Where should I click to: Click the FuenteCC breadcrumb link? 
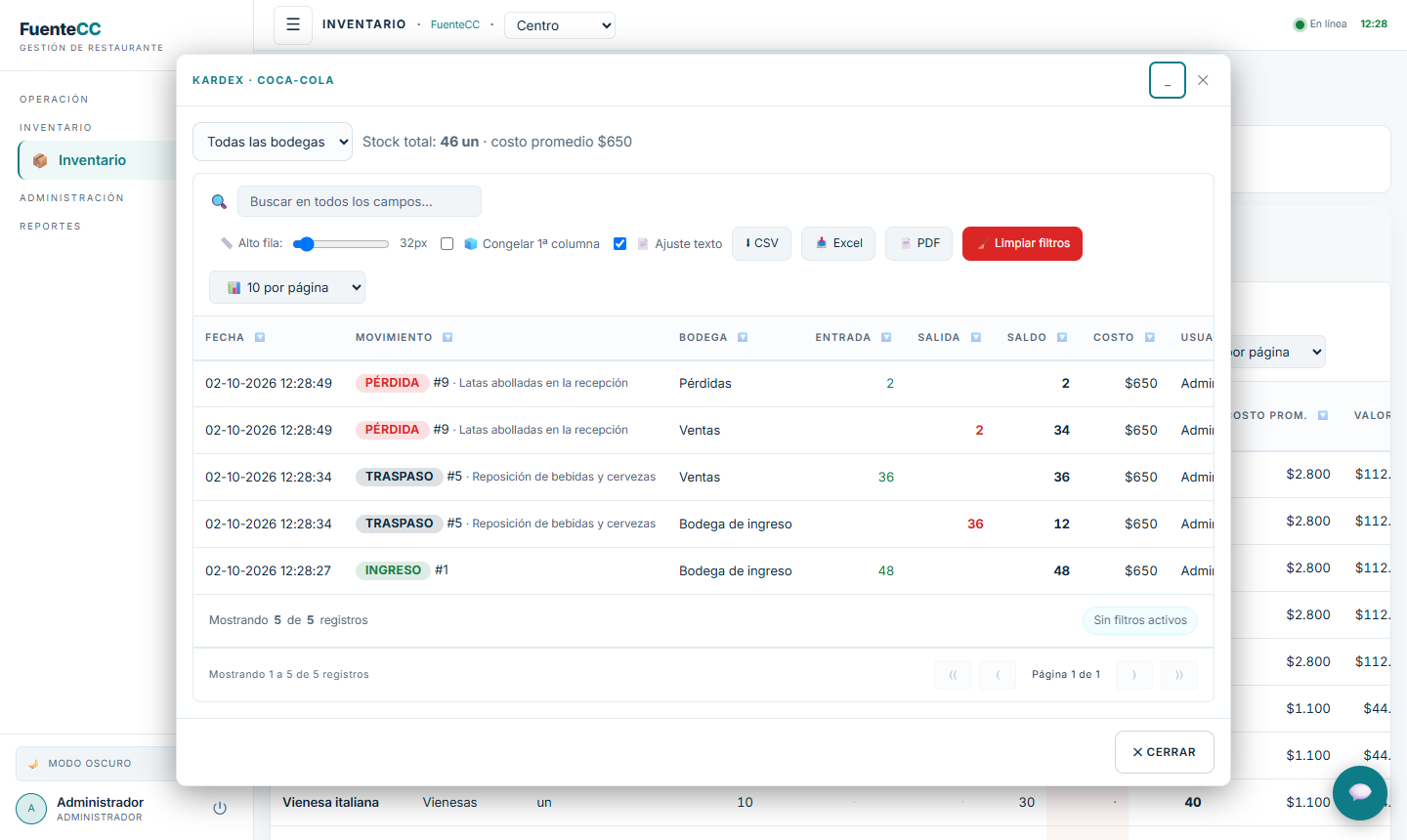point(455,24)
